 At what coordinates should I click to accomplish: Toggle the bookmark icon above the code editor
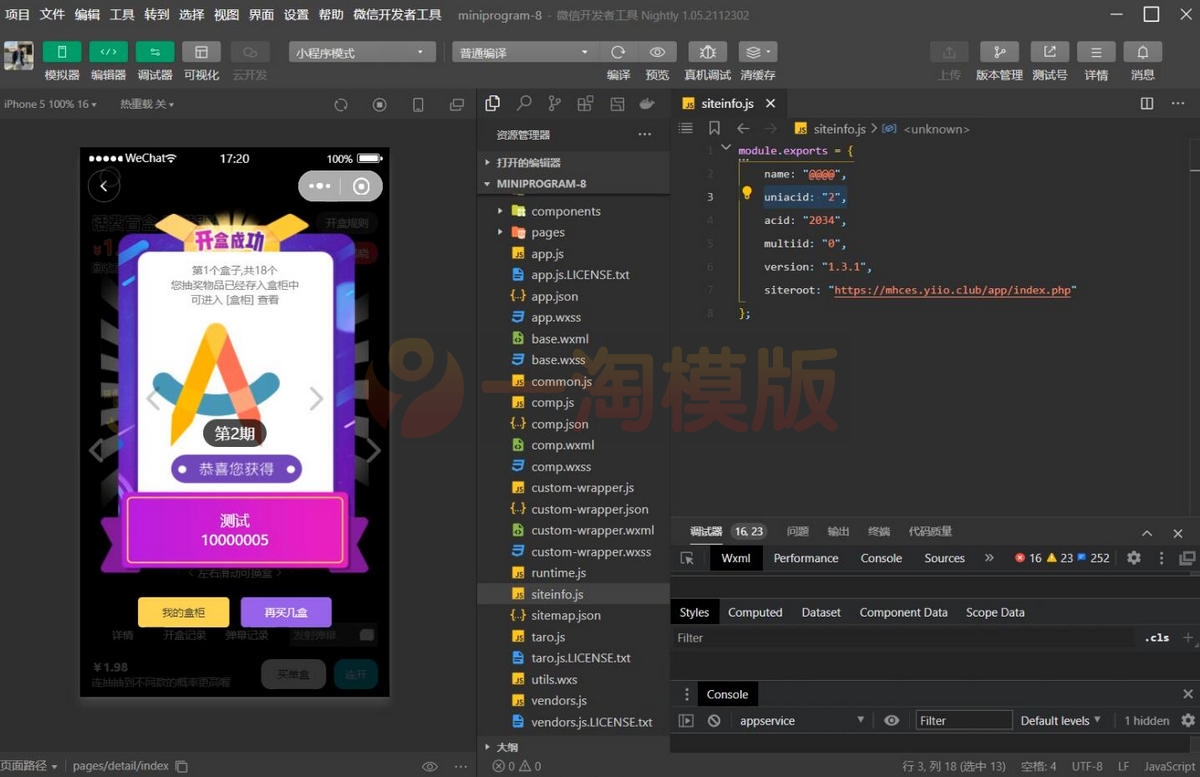713,128
